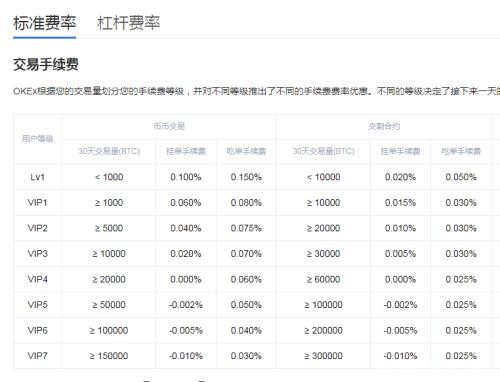The image size is (500, 382).
Task: Click Lv1 币币交易 volume '< 1000'
Action: click(109, 177)
